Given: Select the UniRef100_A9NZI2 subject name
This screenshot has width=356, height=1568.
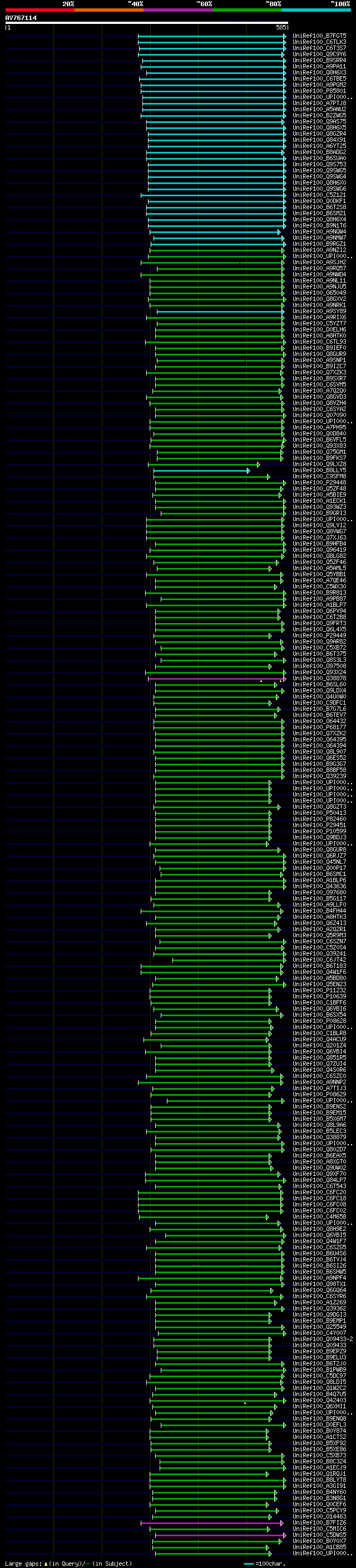Looking at the screenshot, I should [319, 250].
